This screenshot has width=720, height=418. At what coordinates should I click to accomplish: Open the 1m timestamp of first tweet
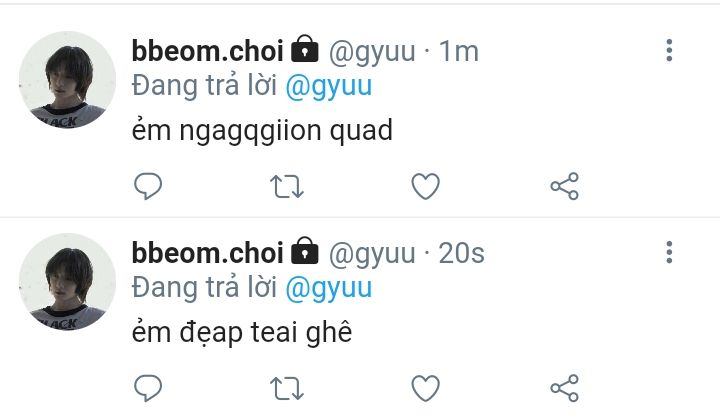tap(459, 51)
